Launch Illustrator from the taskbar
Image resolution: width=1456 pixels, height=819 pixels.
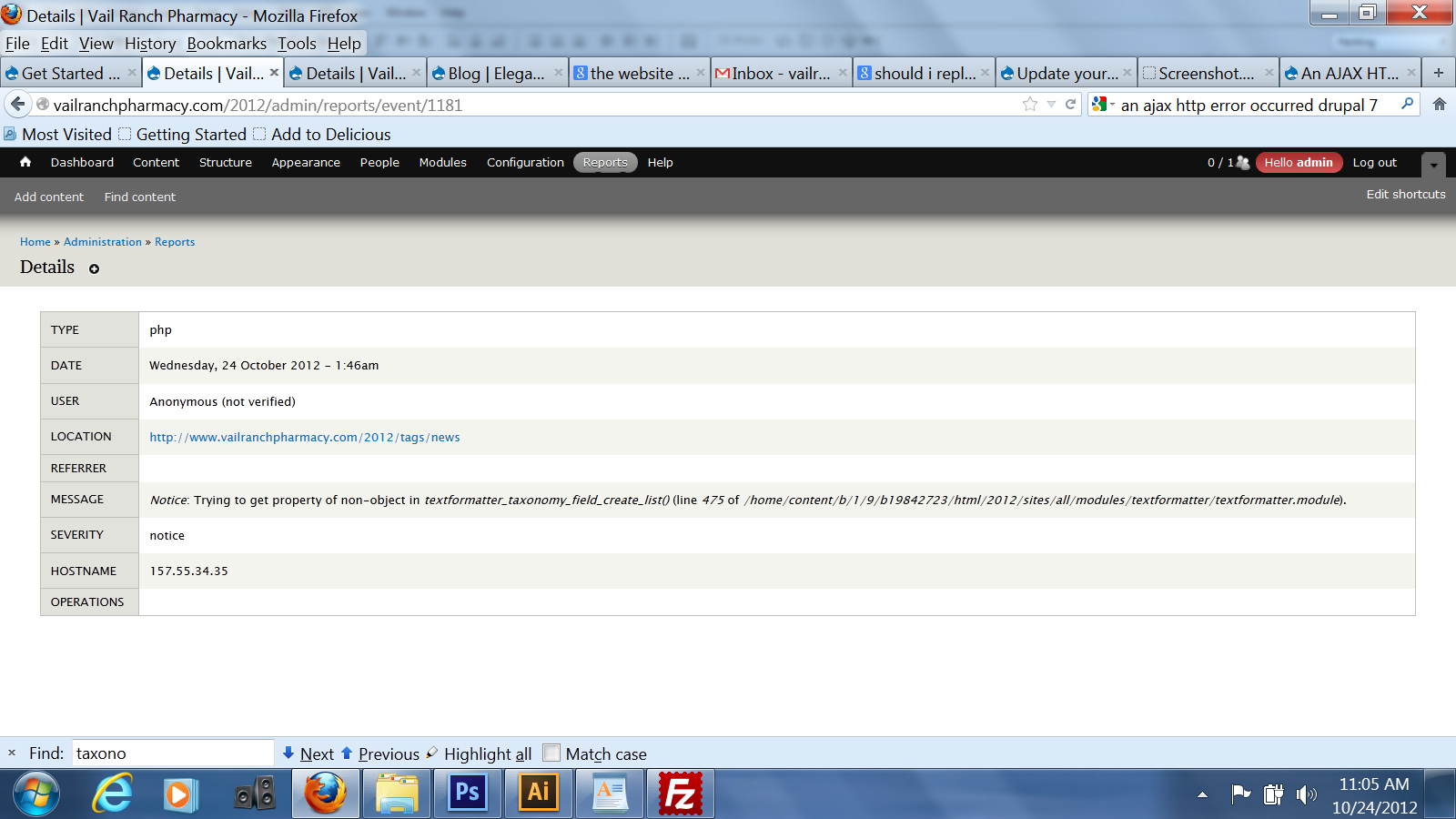click(539, 794)
